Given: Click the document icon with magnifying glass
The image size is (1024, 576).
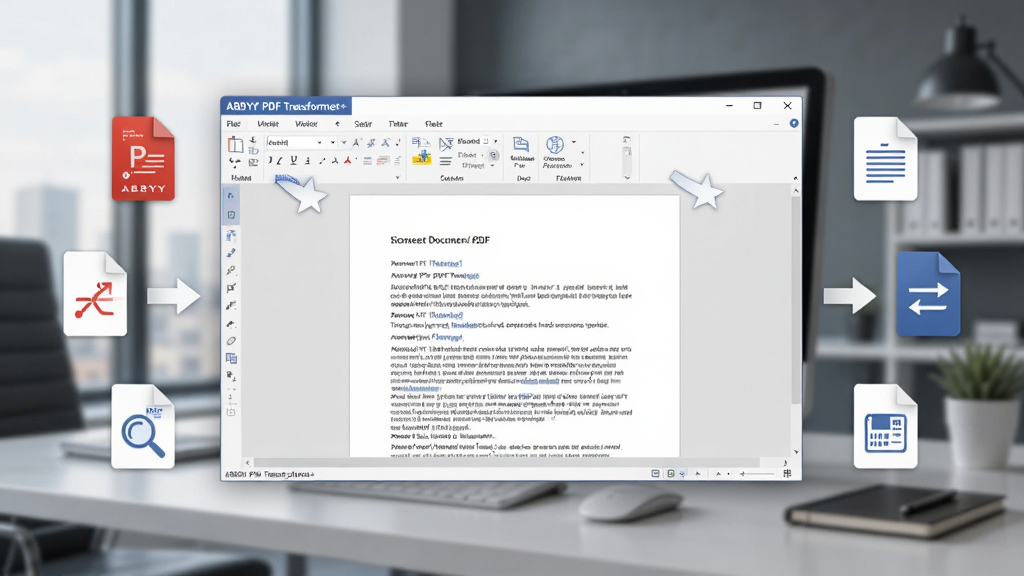Looking at the screenshot, I should [x=143, y=426].
